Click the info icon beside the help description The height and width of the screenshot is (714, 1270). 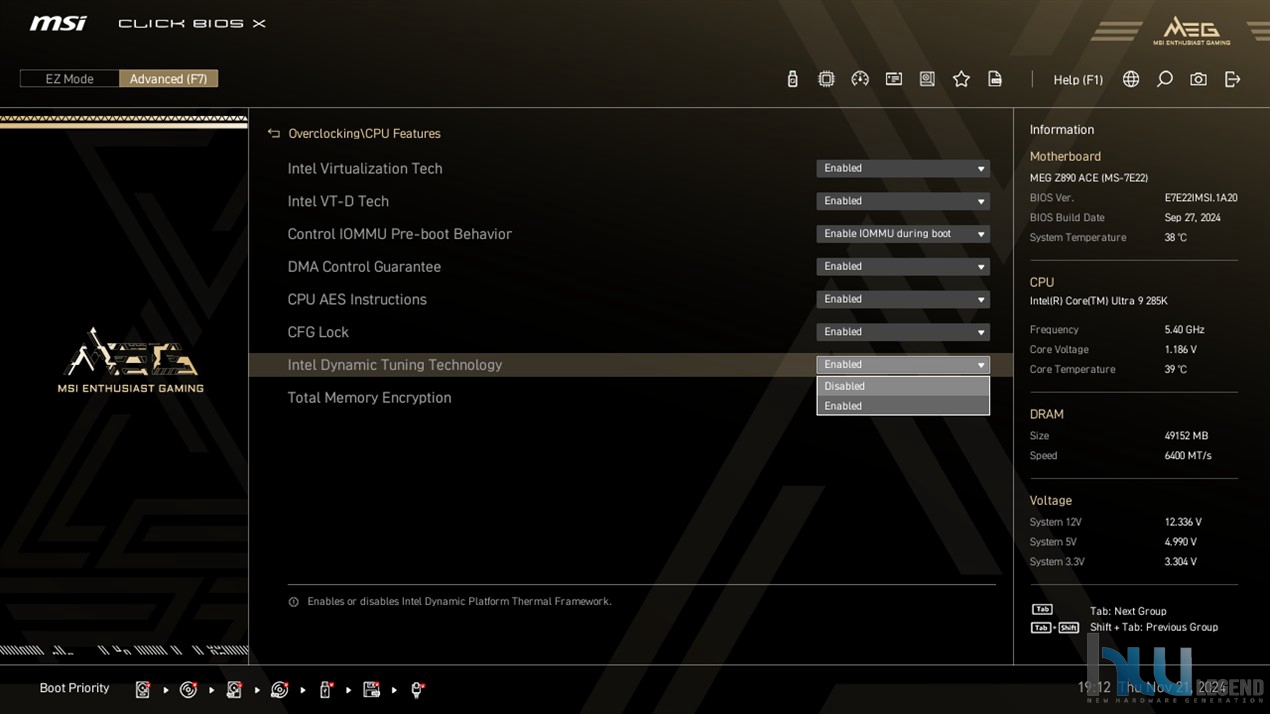click(x=293, y=602)
